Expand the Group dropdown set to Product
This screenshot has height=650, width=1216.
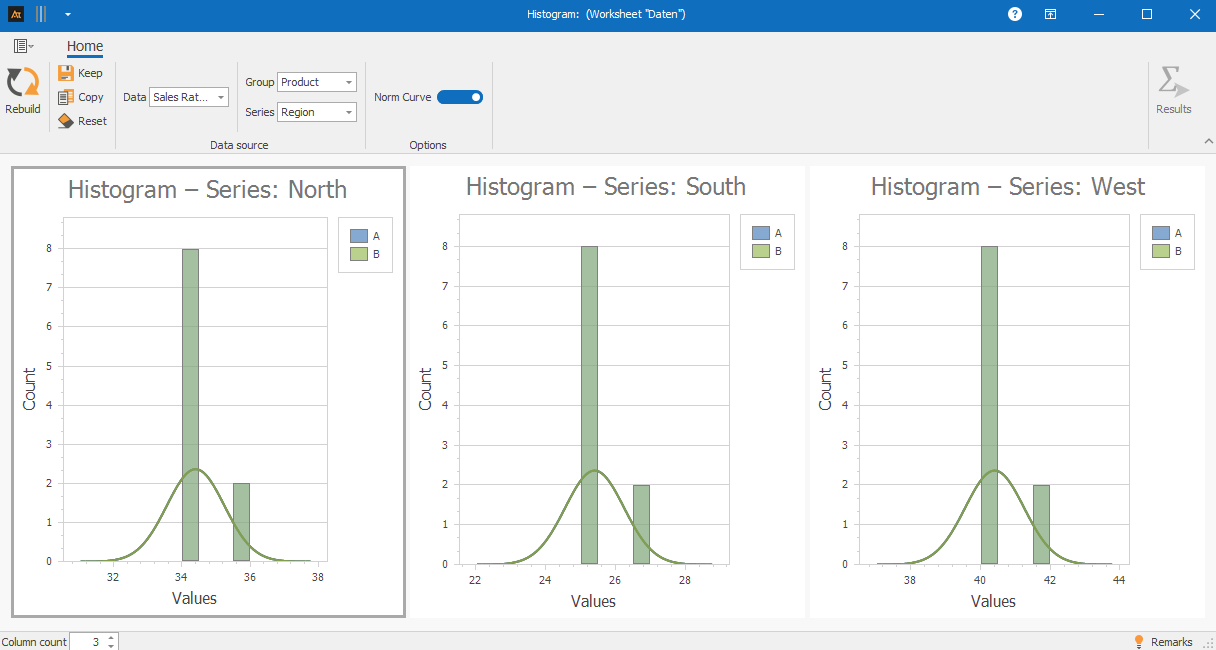pos(316,82)
